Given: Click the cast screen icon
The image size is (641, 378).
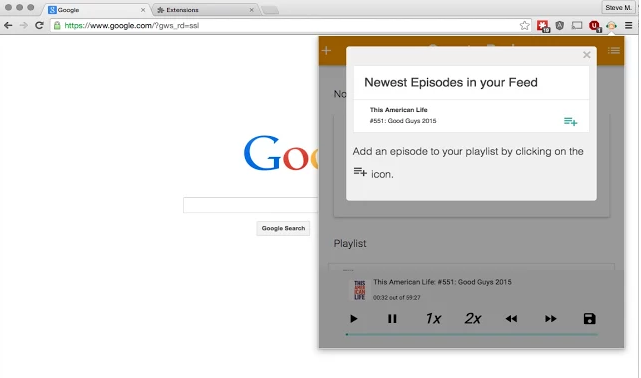Looking at the screenshot, I should pos(577,25).
